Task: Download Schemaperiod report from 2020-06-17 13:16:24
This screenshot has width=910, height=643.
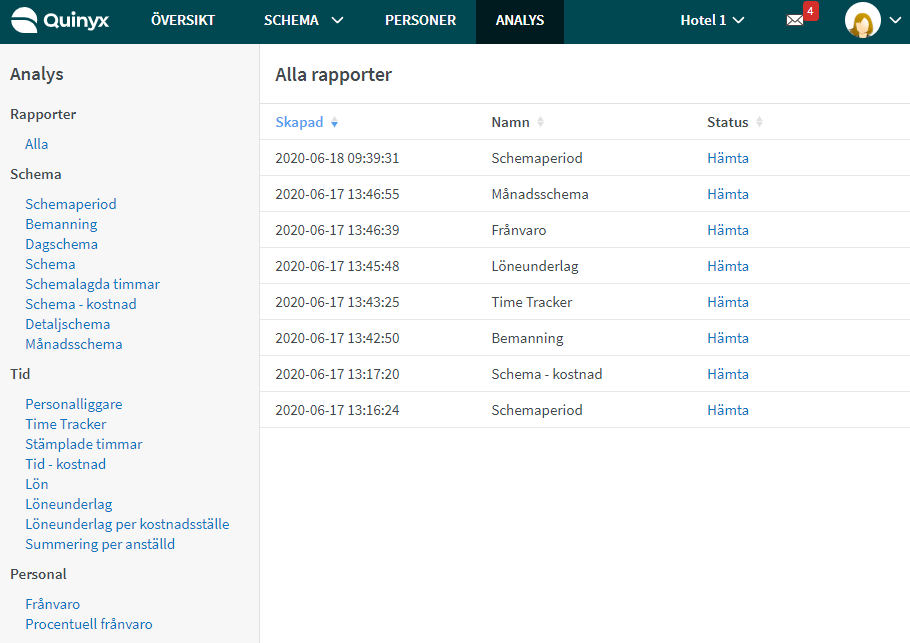Action: coord(728,410)
